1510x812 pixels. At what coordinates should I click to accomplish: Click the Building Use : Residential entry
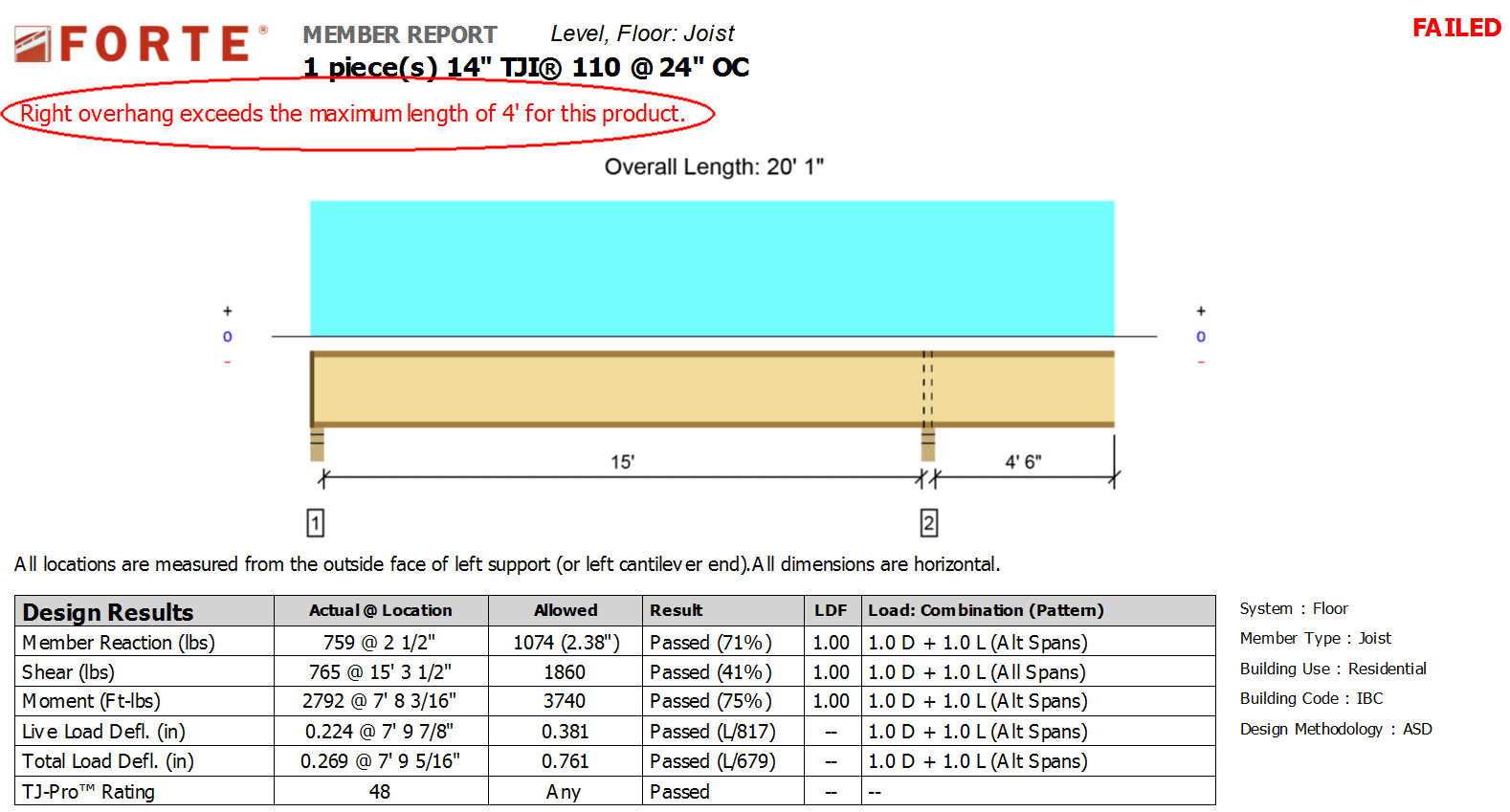(x=1333, y=669)
